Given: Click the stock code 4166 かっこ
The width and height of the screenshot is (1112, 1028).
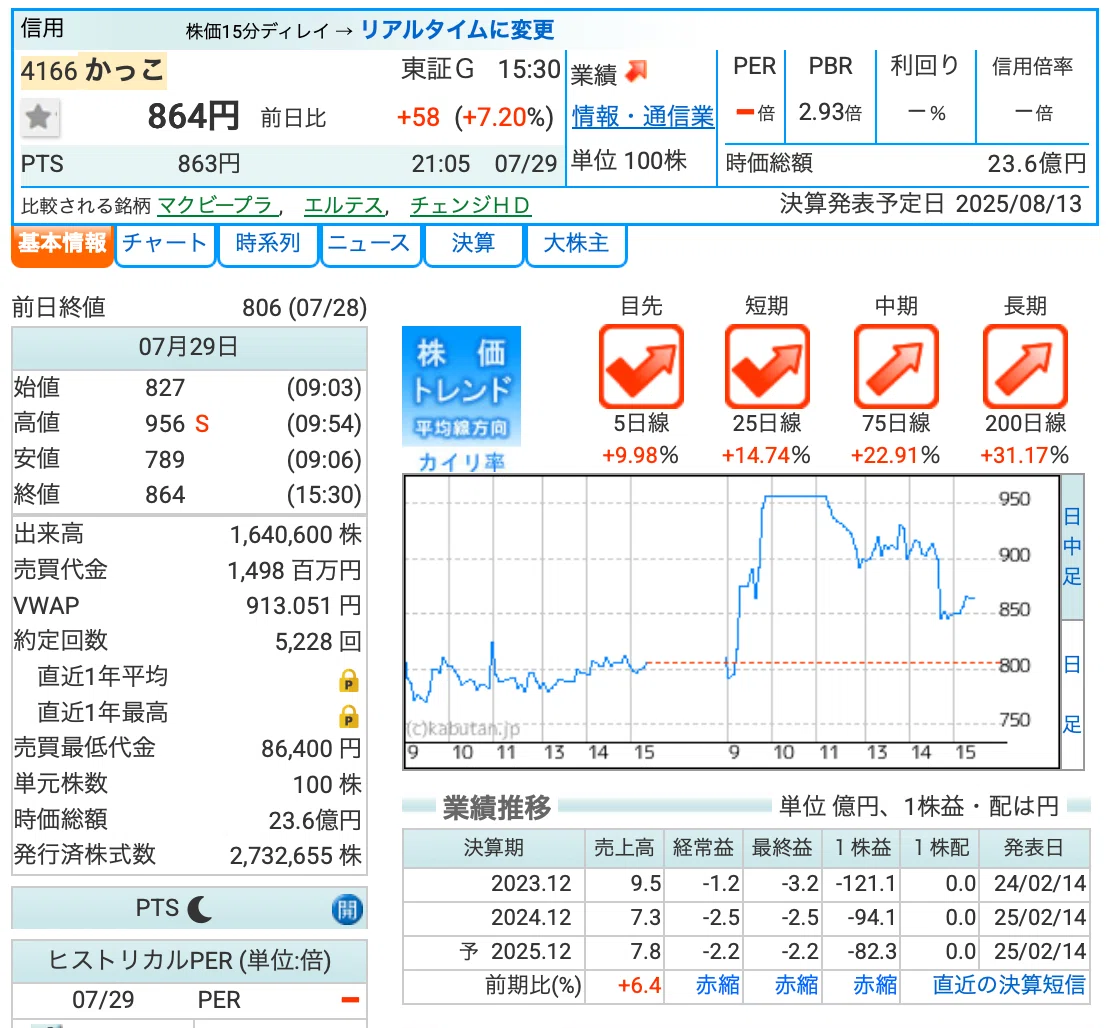Looking at the screenshot, I should tap(93, 71).
